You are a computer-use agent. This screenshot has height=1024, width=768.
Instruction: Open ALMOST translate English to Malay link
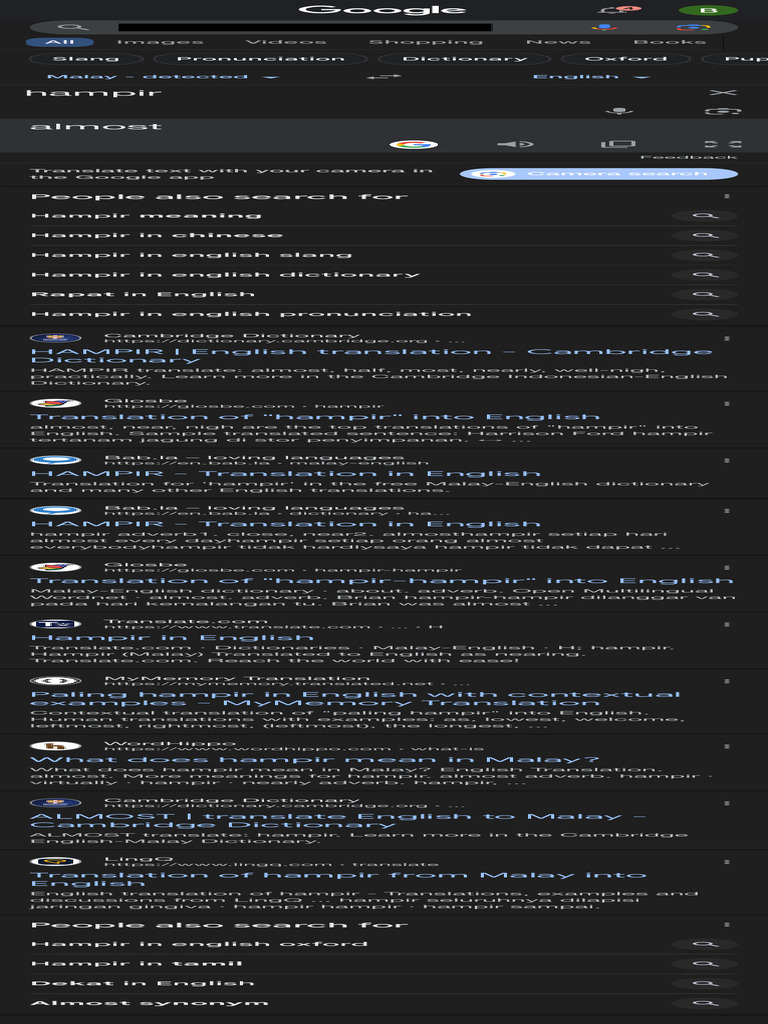338,820
